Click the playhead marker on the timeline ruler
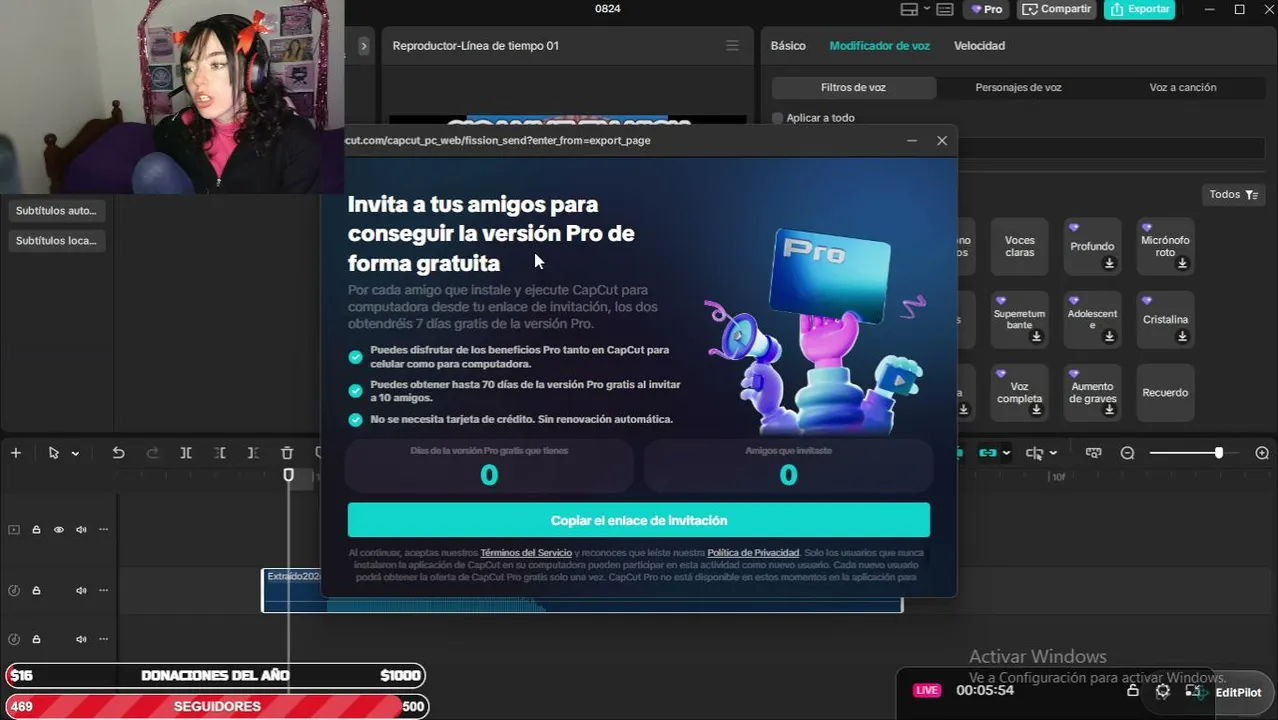Screen dimensions: 1278x720 [x=288, y=475]
